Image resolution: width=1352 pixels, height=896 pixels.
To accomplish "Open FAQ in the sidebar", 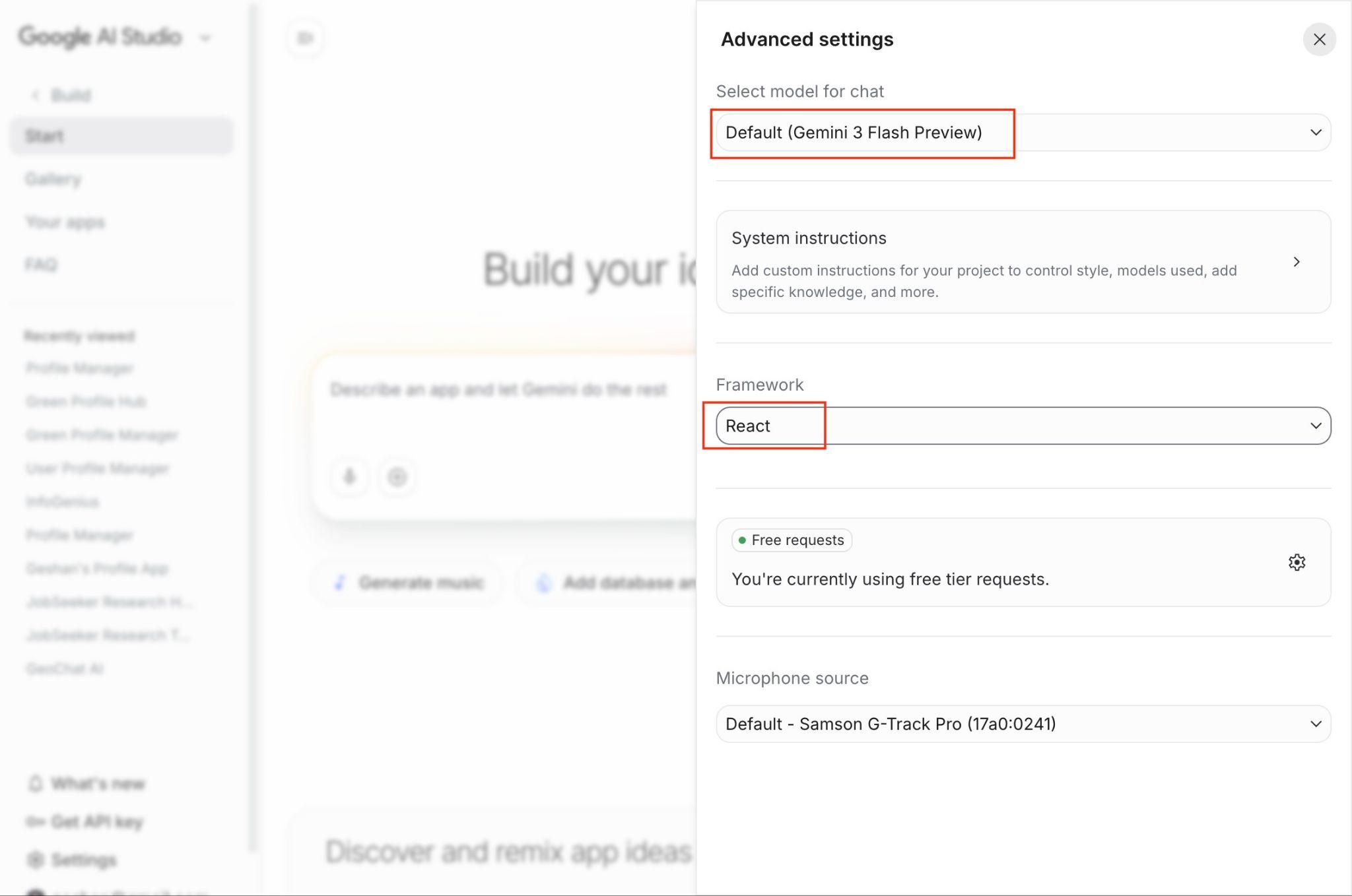I will 41,265.
